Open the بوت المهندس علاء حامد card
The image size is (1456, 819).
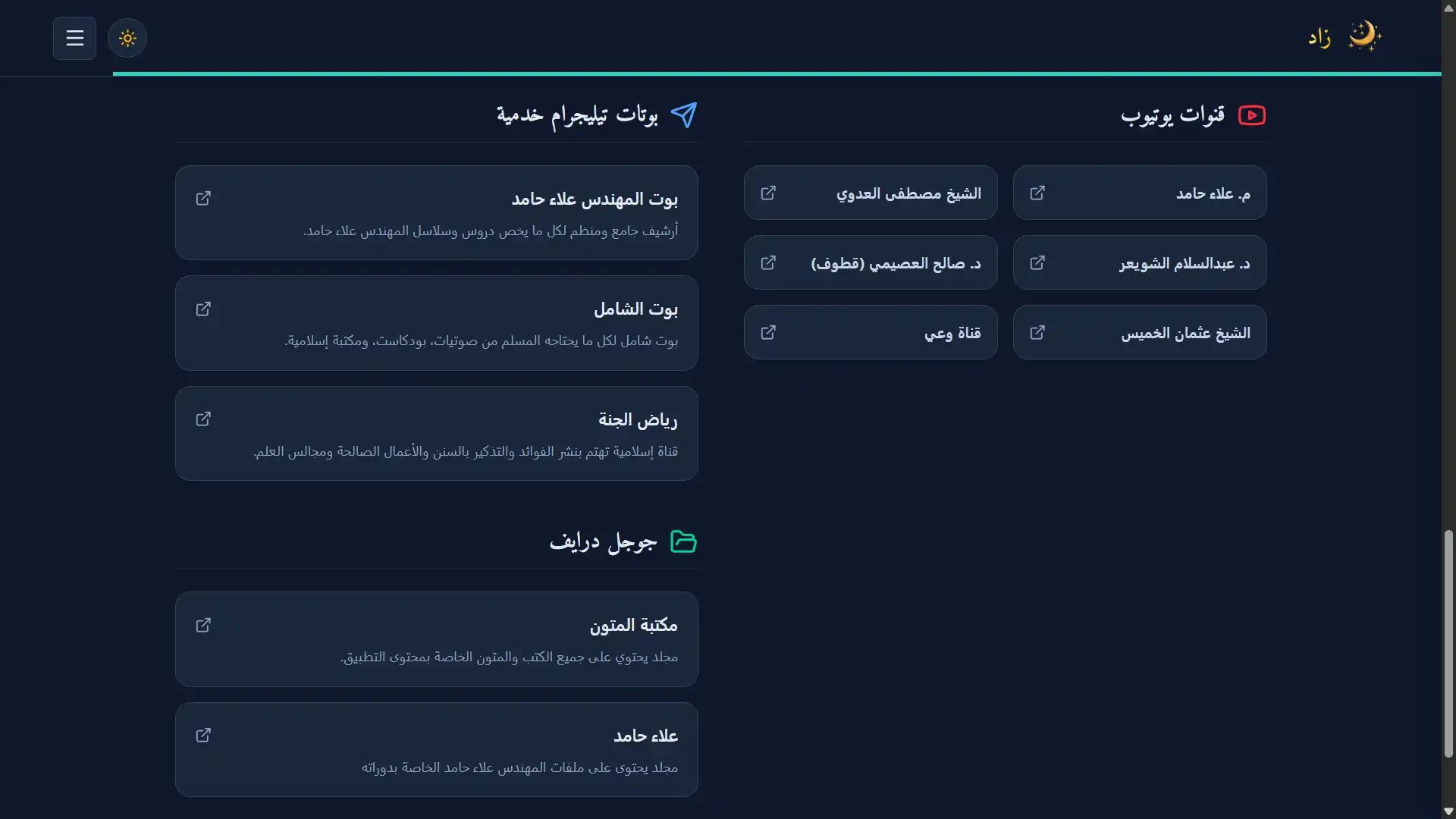pyautogui.click(x=437, y=213)
